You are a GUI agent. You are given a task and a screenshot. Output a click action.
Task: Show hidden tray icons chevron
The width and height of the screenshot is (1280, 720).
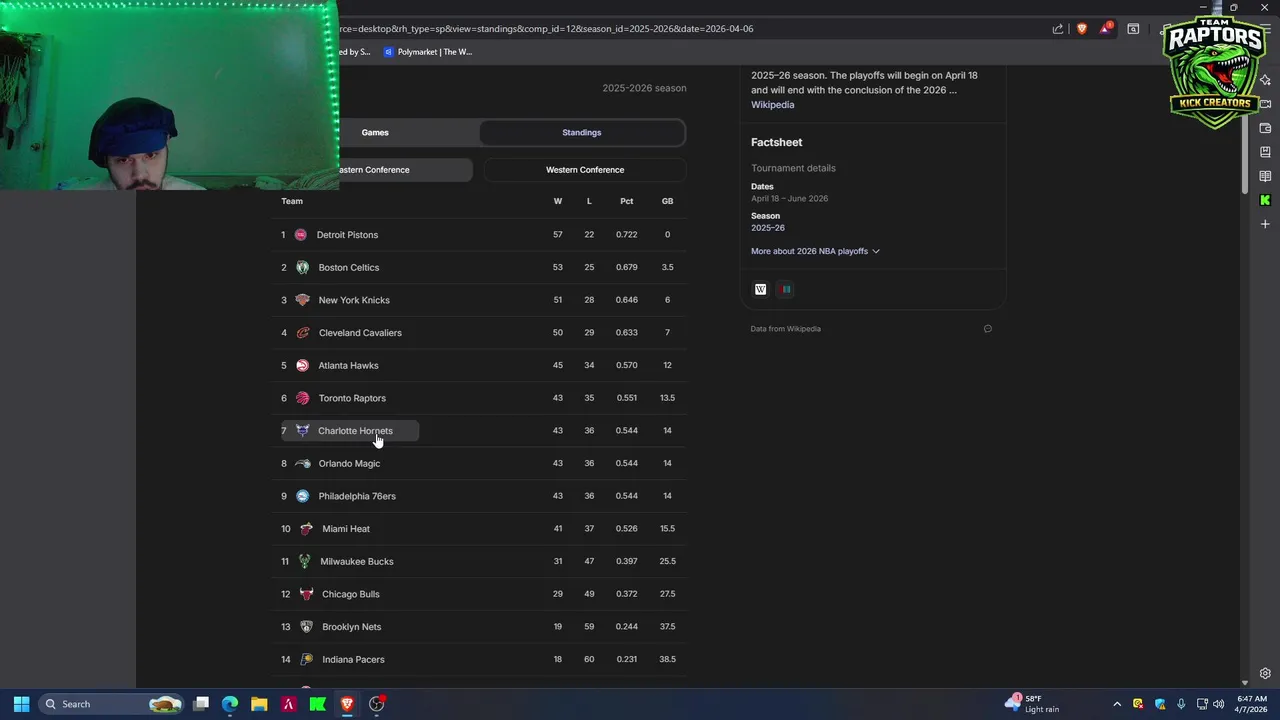pyautogui.click(x=1117, y=704)
